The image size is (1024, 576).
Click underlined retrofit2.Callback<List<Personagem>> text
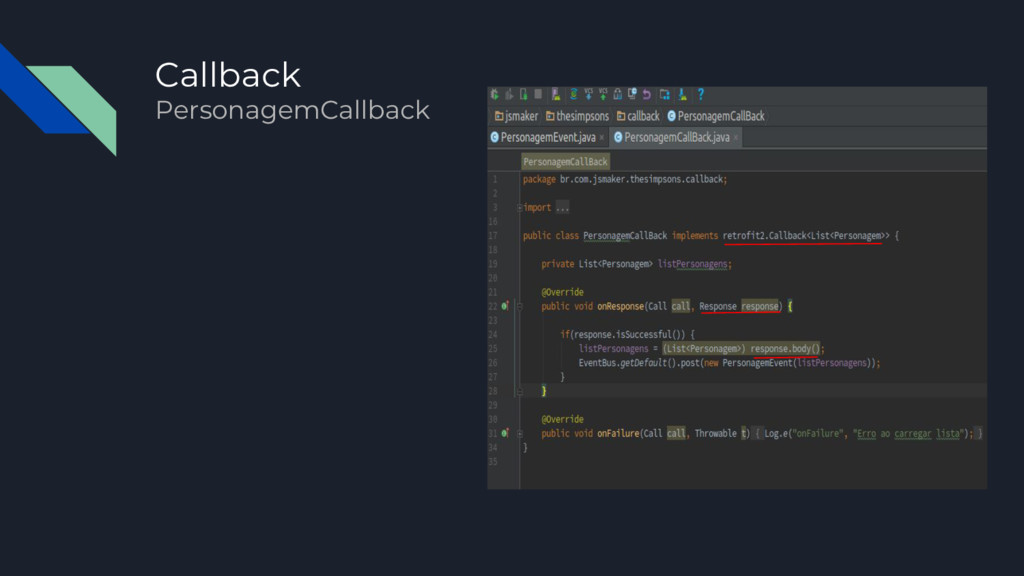[806, 236]
